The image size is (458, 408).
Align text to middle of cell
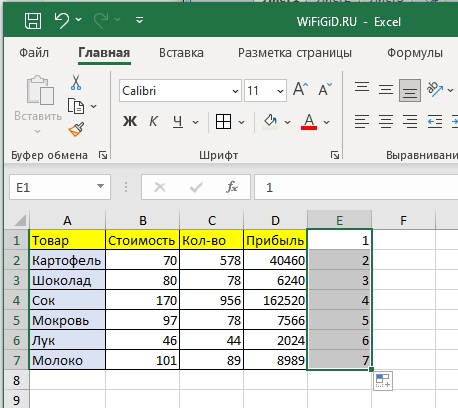coord(386,90)
